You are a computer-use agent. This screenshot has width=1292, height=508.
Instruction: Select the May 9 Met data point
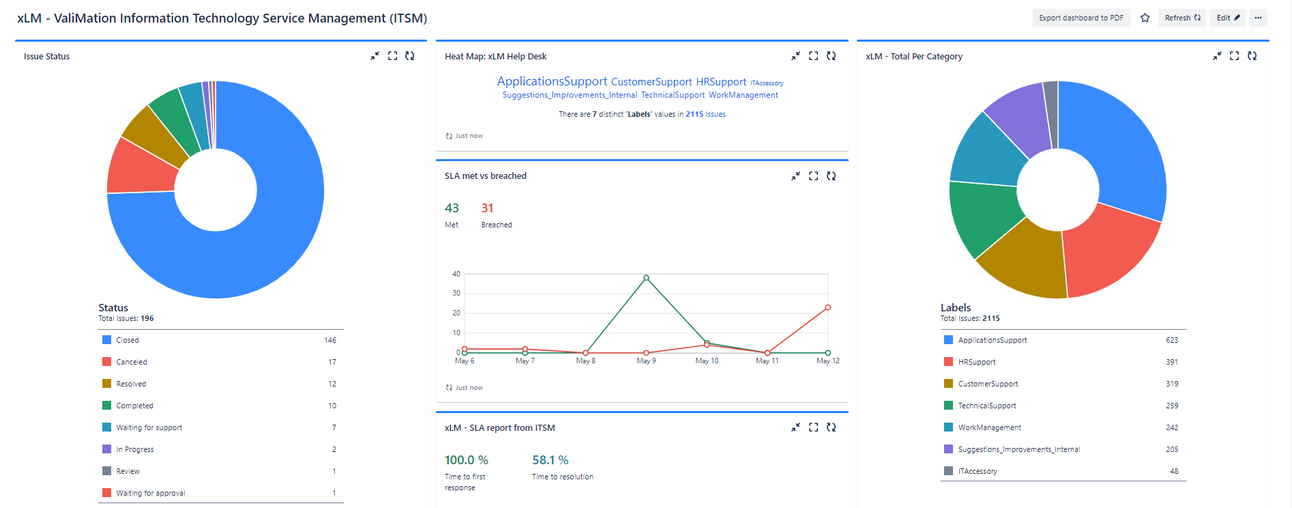(x=646, y=277)
